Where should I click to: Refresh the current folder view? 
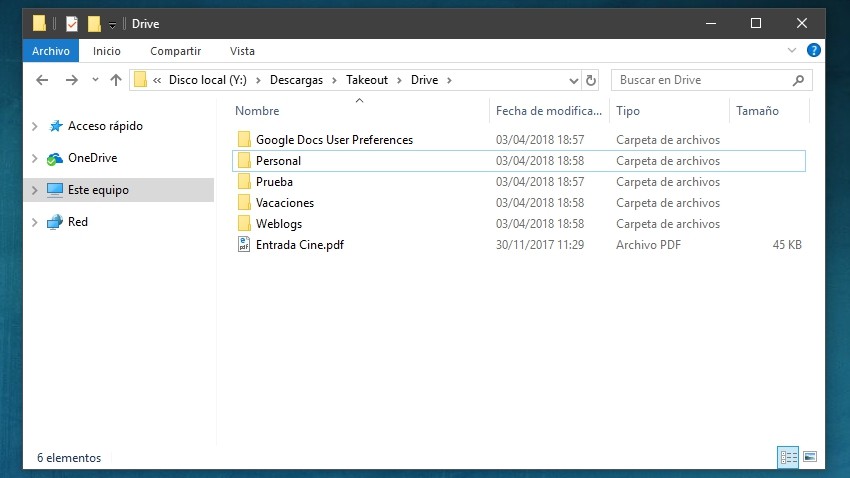click(x=591, y=80)
